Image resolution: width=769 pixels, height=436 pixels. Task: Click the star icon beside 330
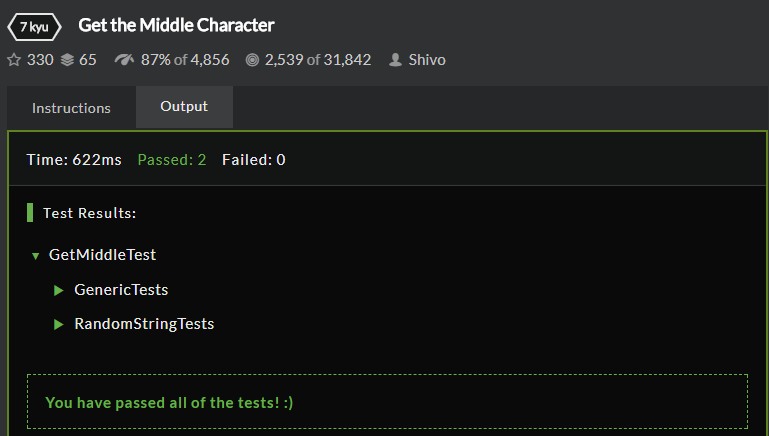coord(14,60)
